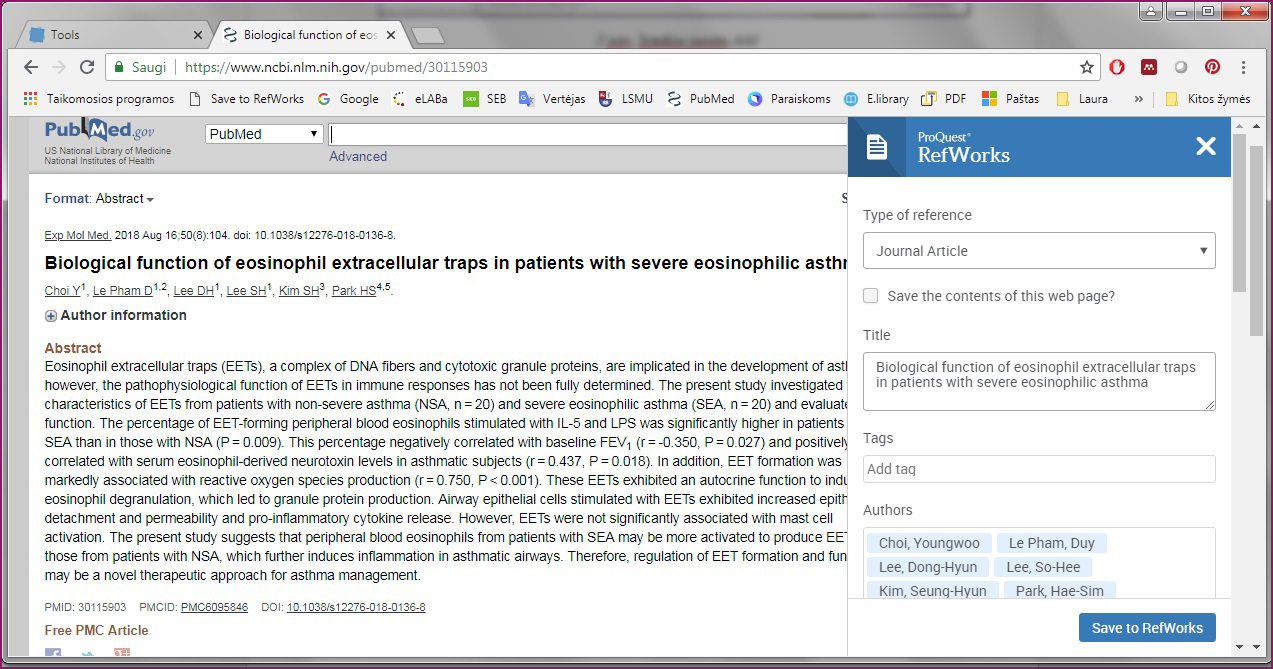Click the Mendeley extension icon
Viewport: 1273px width, 669px height.
(1149, 67)
